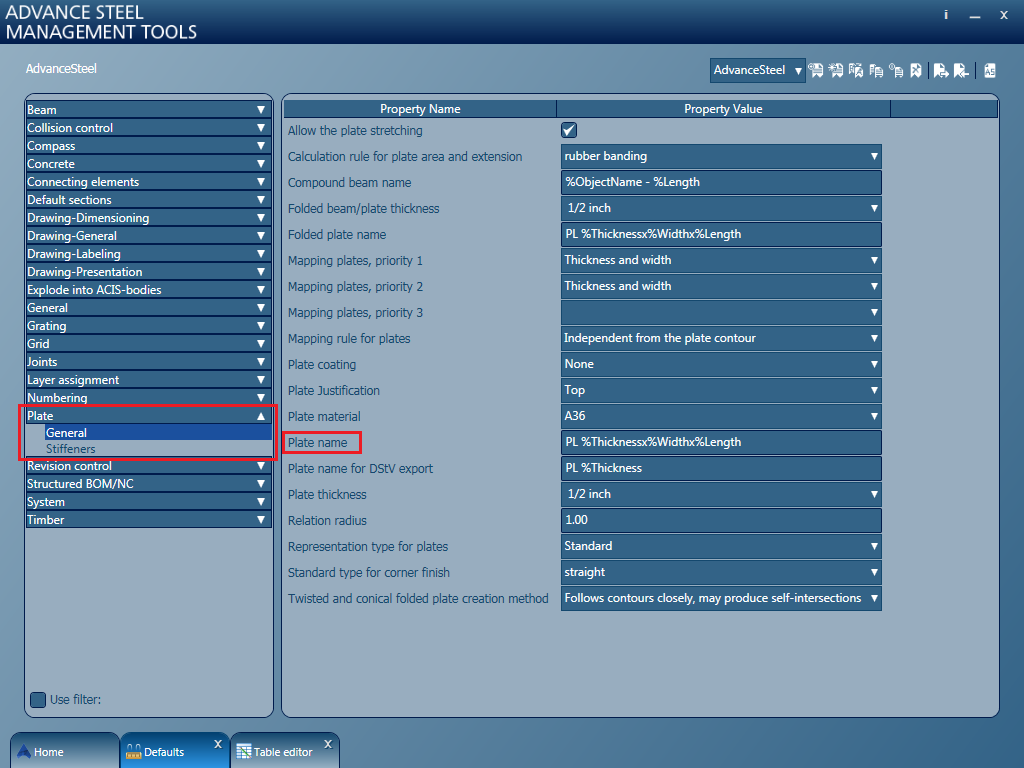The height and width of the screenshot is (768, 1024).
Task: Open the Plate coating dropdown showing None
Action: click(721, 364)
